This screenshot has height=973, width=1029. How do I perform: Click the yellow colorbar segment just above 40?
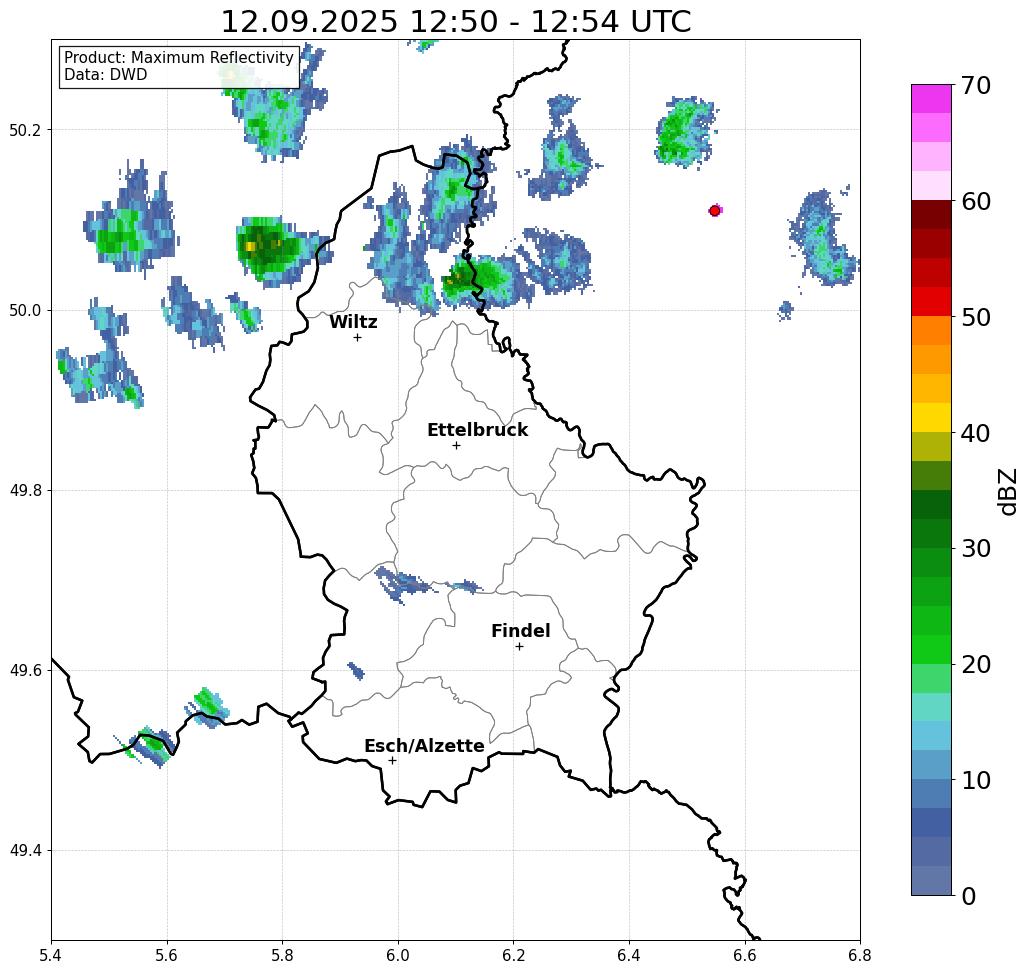[x=931, y=417]
